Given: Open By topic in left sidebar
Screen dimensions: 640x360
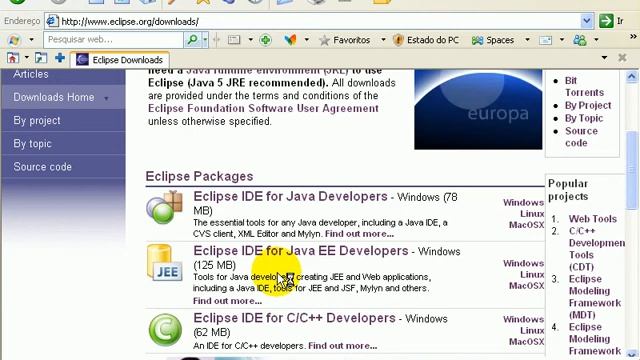Looking at the screenshot, I should 63,144.
